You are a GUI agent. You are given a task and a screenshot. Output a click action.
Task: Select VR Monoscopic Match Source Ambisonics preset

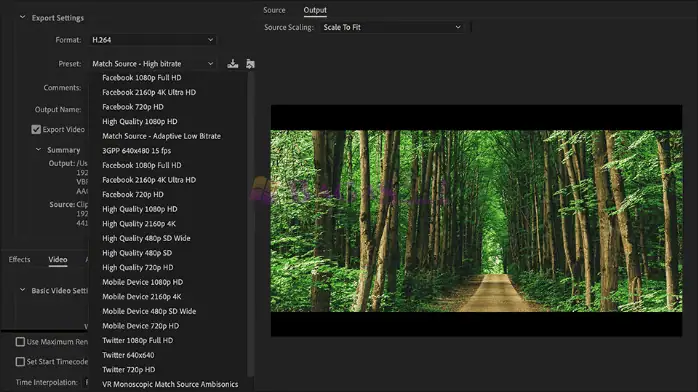pos(170,384)
